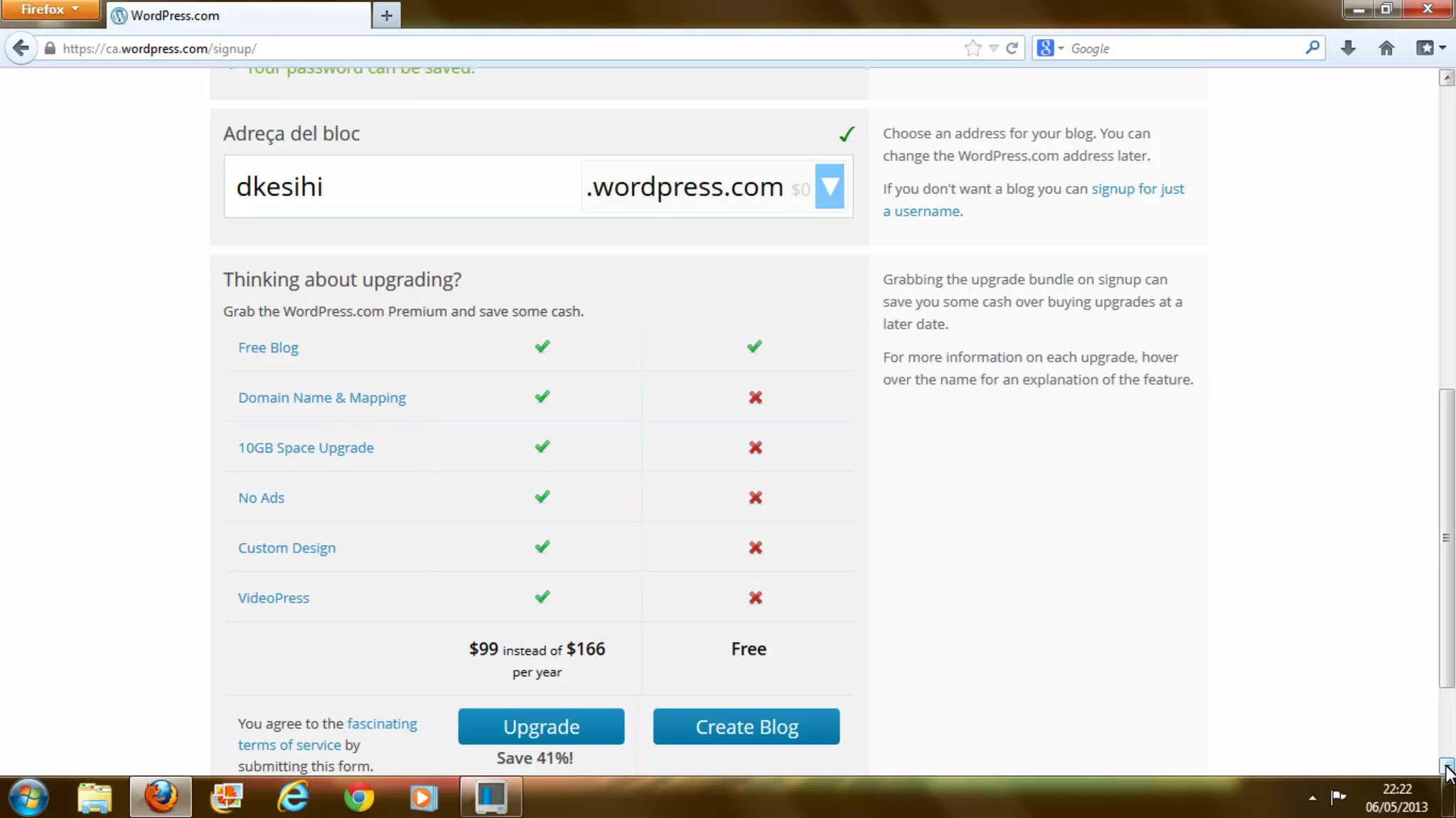1456x818 pixels.
Task: Open a new tab with plus button
Action: point(387,15)
